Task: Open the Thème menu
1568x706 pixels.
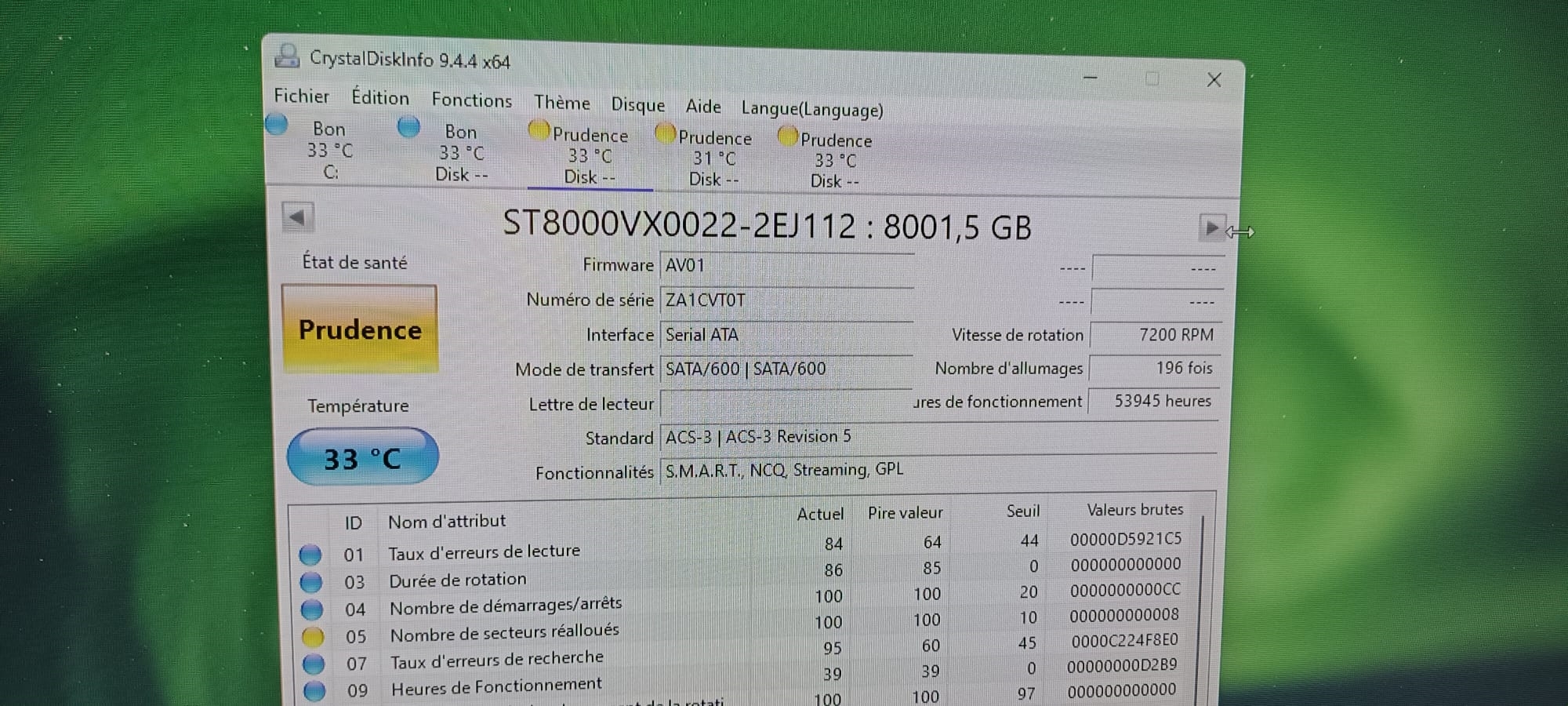Action: (561, 103)
